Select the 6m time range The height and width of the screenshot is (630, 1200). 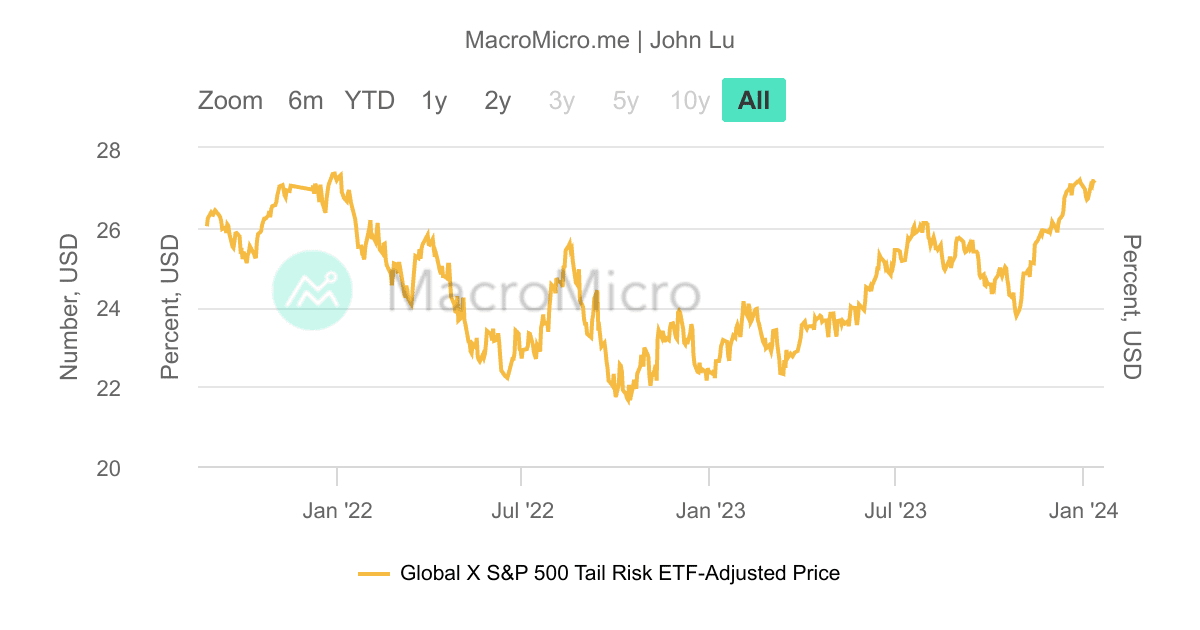(305, 100)
